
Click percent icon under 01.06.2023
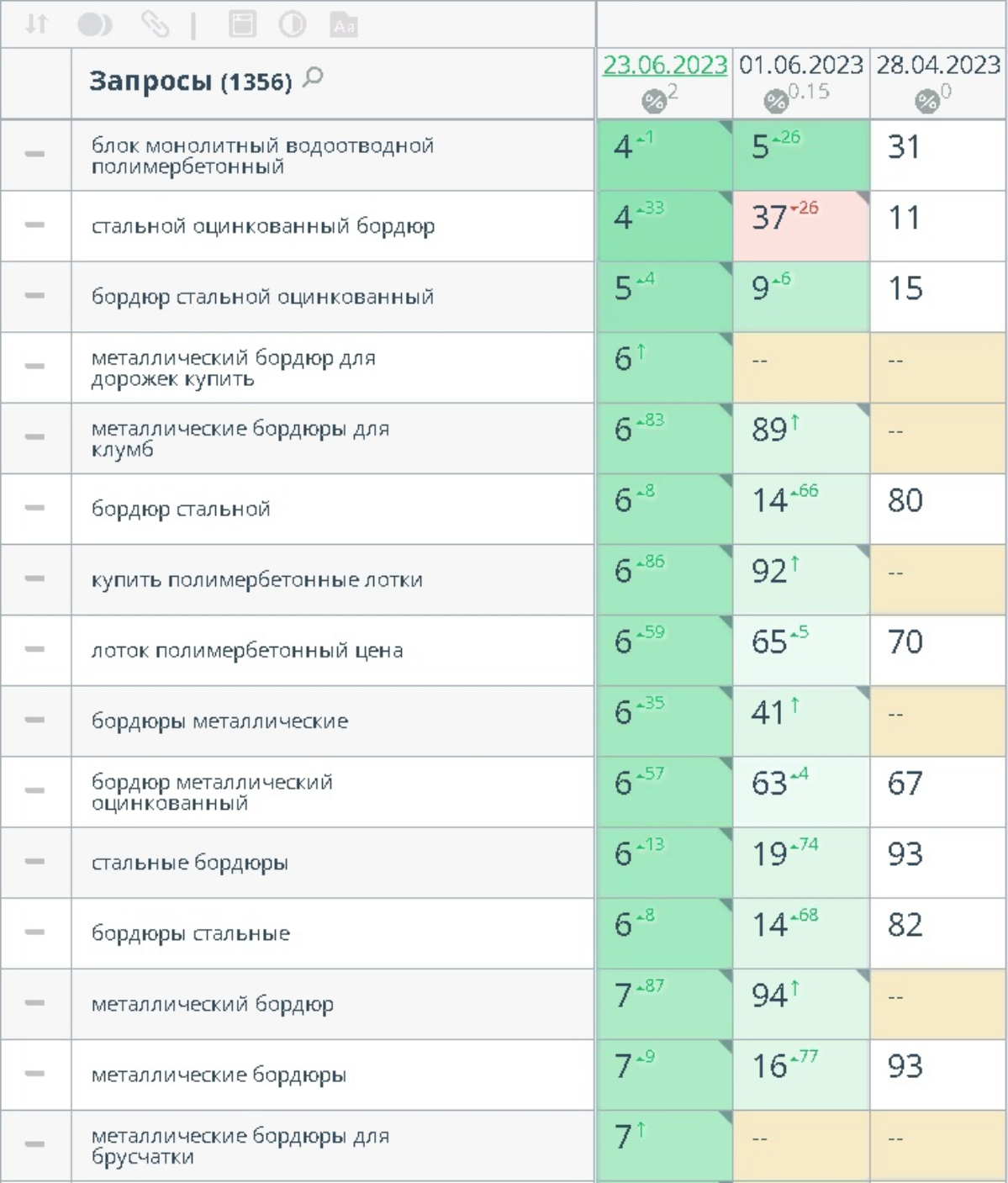[x=775, y=102]
